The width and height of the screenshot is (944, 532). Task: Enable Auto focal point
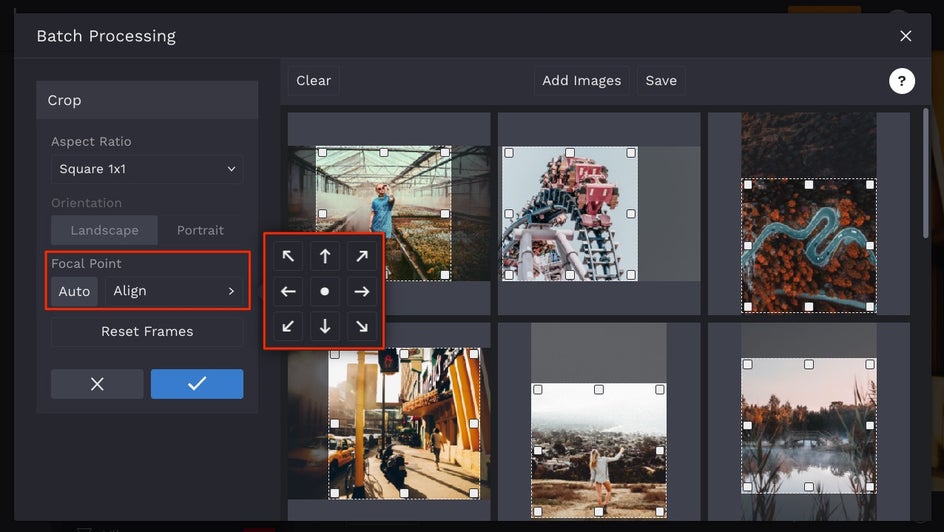click(x=74, y=291)
